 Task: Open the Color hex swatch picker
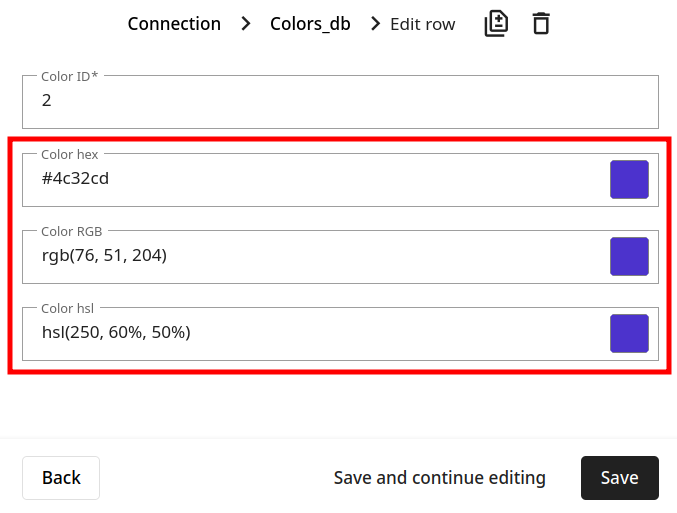[x=629, y=180]
